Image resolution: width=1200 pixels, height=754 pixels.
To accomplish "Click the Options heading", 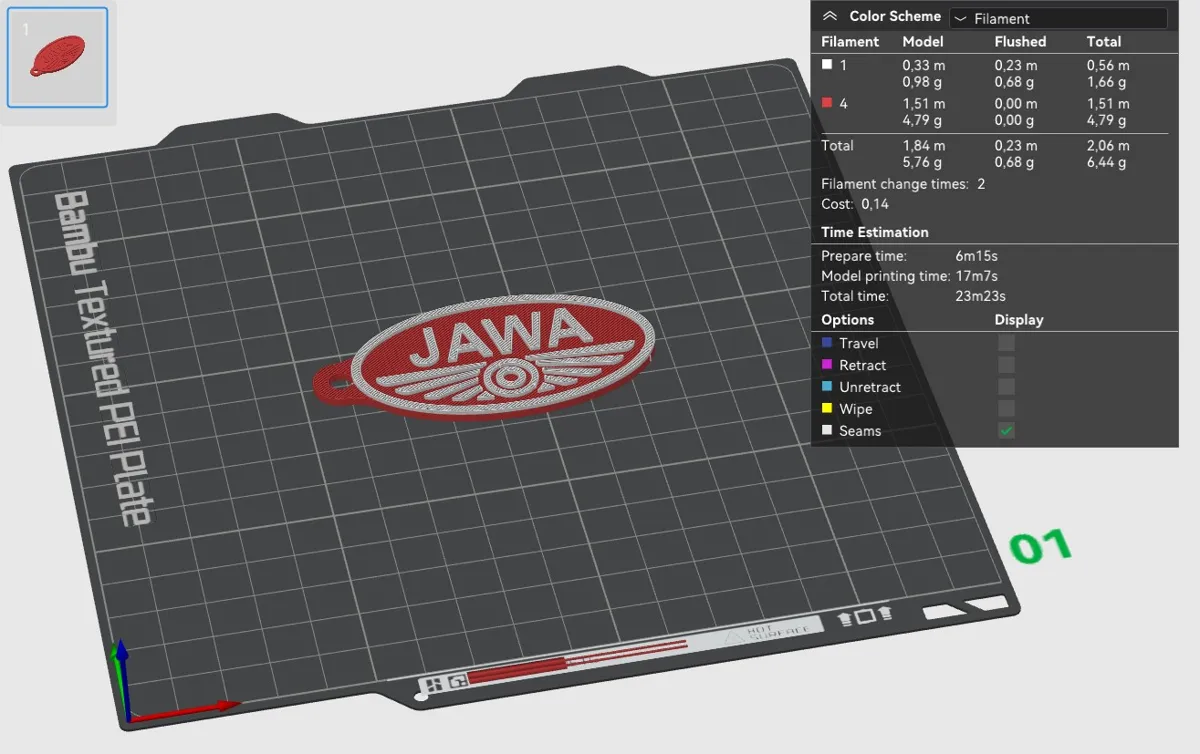I will pos(848,320).
